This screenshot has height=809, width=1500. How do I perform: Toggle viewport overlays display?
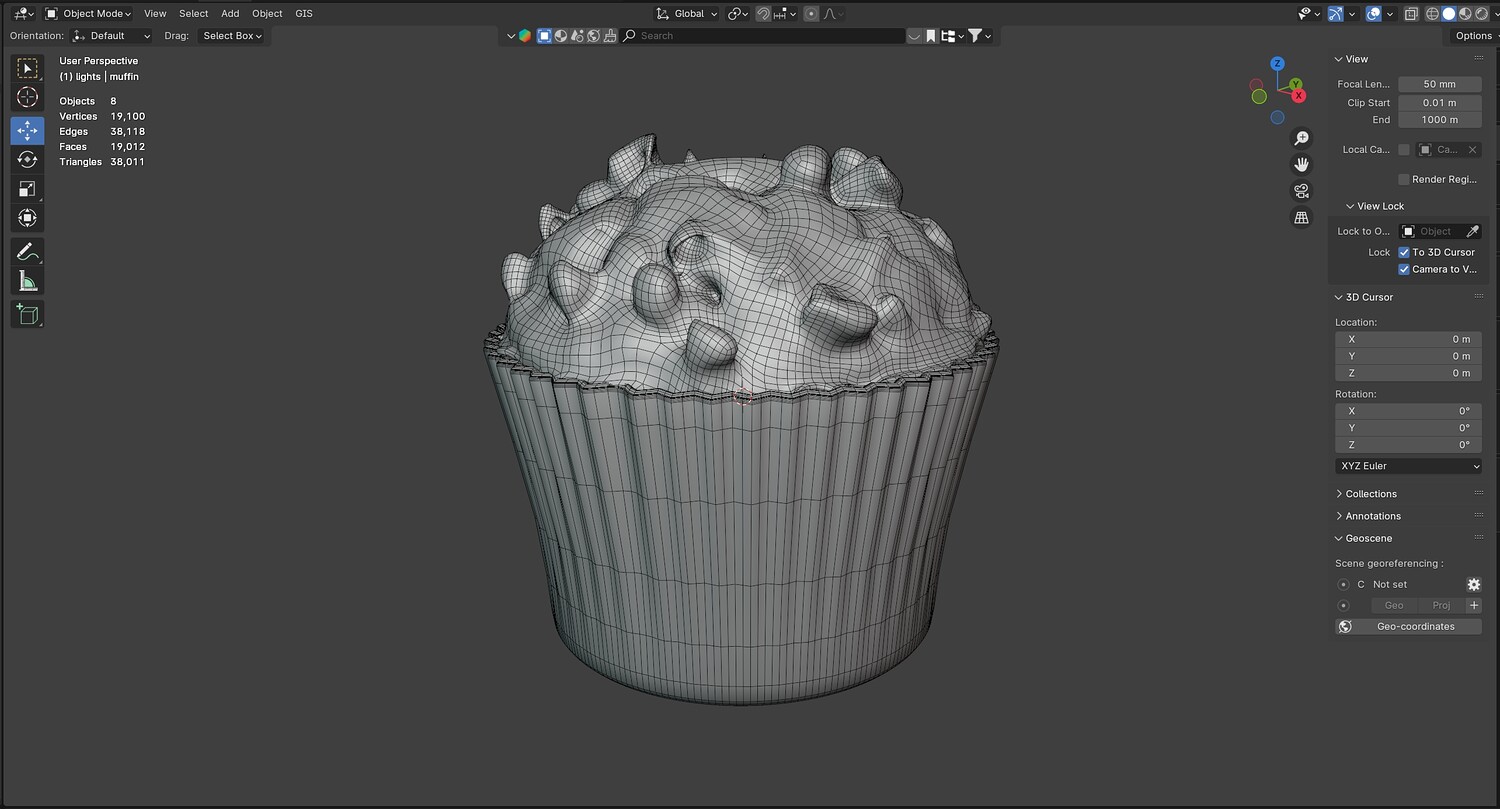[x=1374, y=14]
